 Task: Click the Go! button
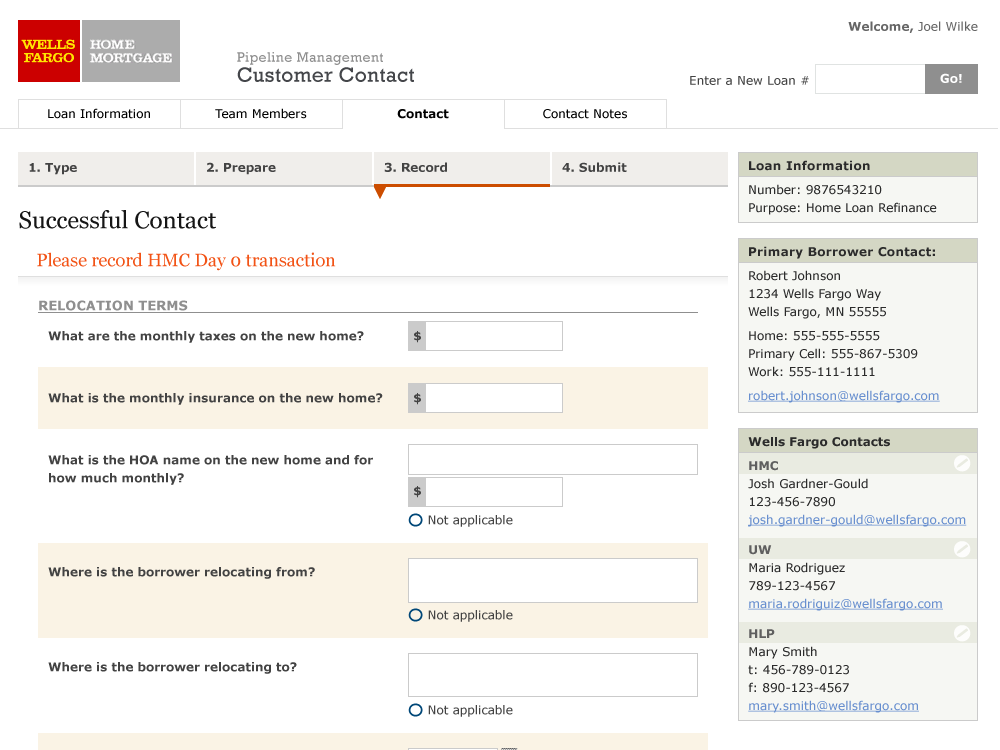951,79
